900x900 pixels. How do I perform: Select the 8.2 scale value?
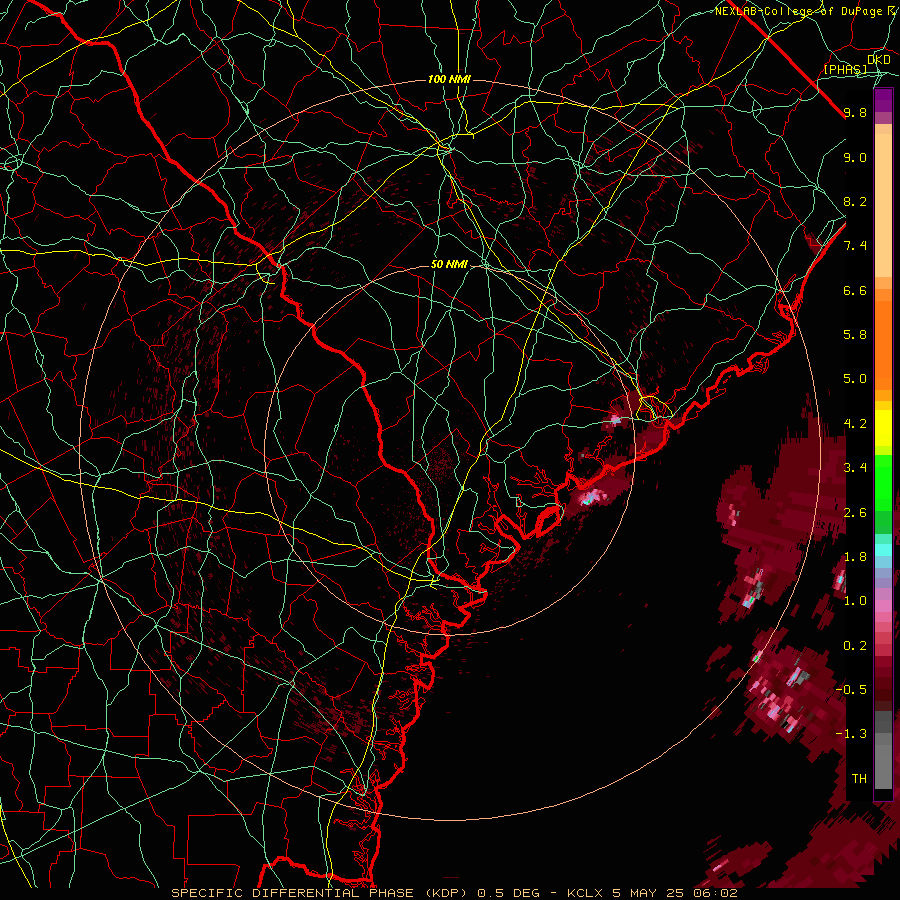tap(855, 201)
